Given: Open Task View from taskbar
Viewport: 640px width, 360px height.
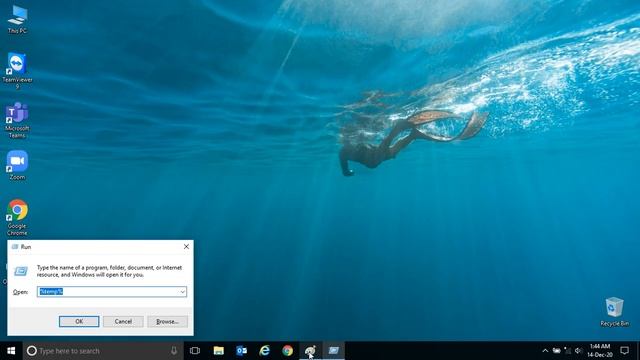Looking at the screenshot, I should coord(195,351).
